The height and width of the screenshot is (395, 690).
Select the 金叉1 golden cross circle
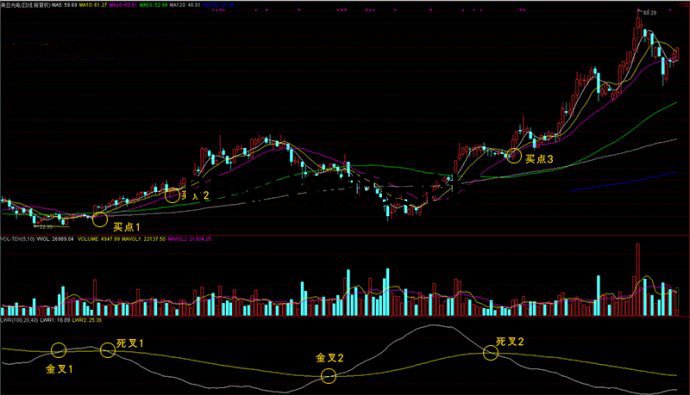59,350
